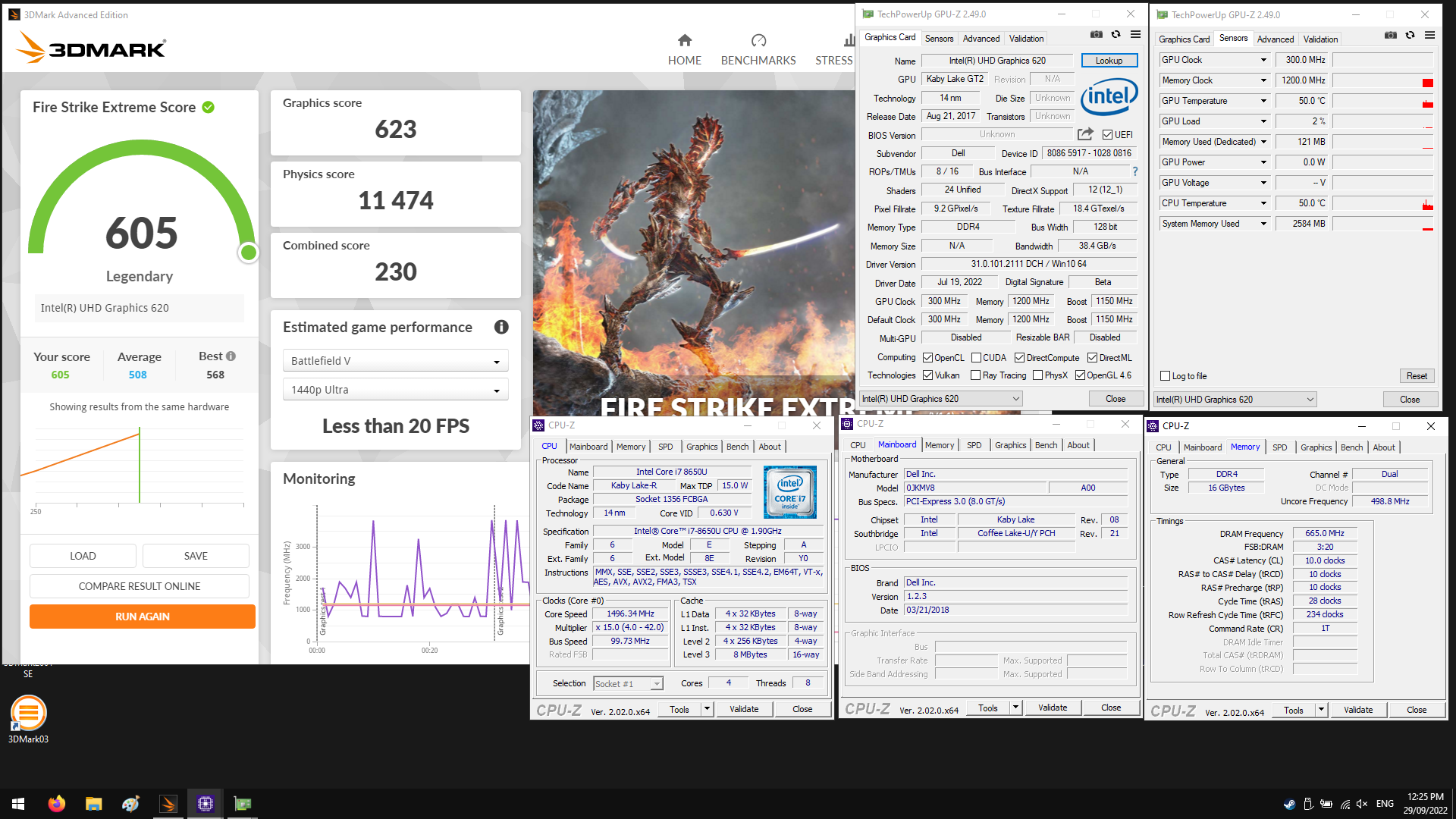Open Bench tab in the CPU-Z Memory window
Image resolution: width=1456 pixels, height=819 pixels.
click(x=1351, y=447)
